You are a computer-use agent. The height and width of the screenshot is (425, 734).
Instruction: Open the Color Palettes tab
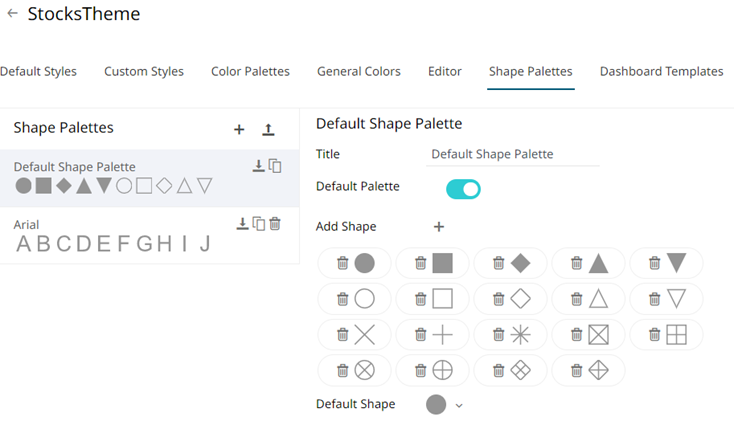[250, 71]
